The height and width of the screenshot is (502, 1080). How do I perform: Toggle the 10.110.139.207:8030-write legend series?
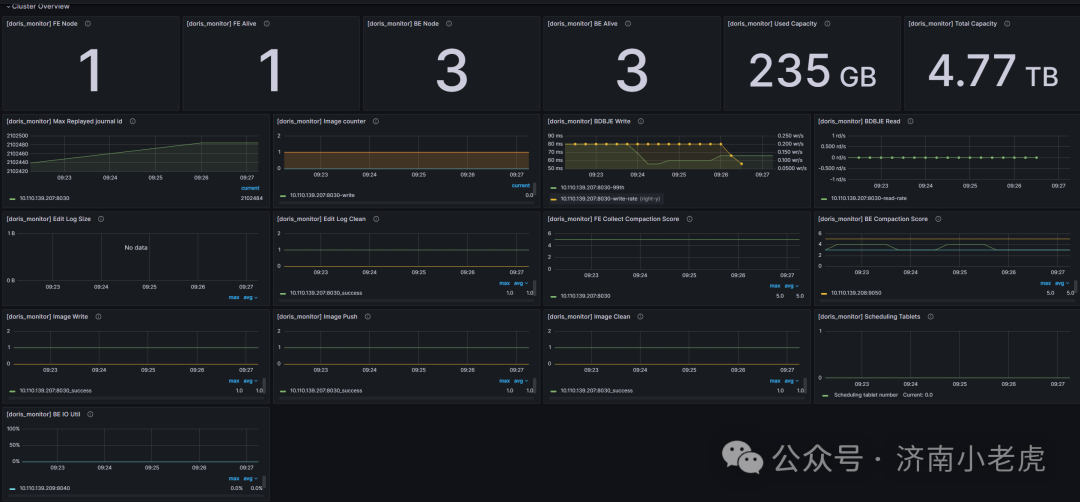pyautogui.click(x=322, y=196)
